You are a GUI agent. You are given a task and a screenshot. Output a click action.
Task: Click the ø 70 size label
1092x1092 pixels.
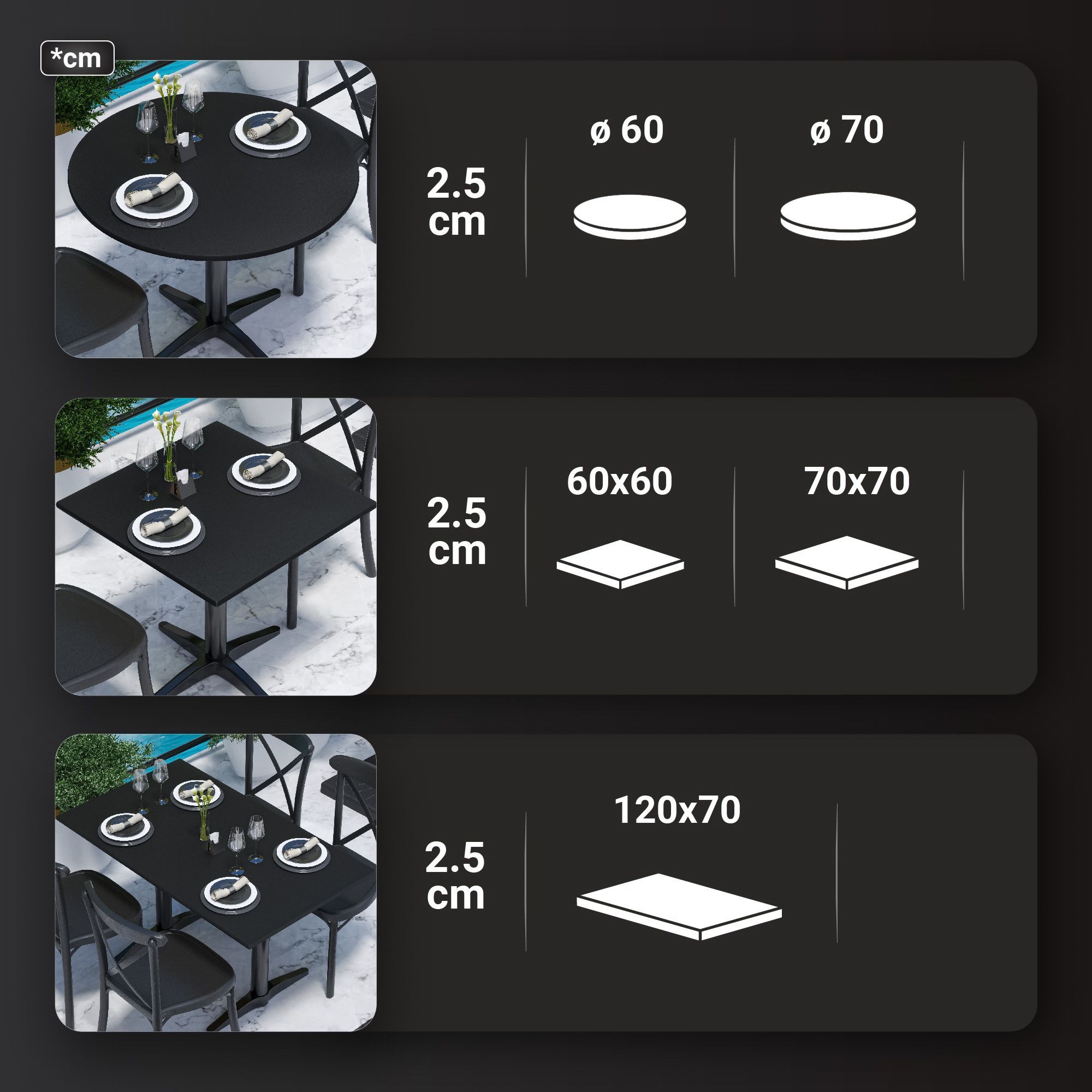point(846,130)
